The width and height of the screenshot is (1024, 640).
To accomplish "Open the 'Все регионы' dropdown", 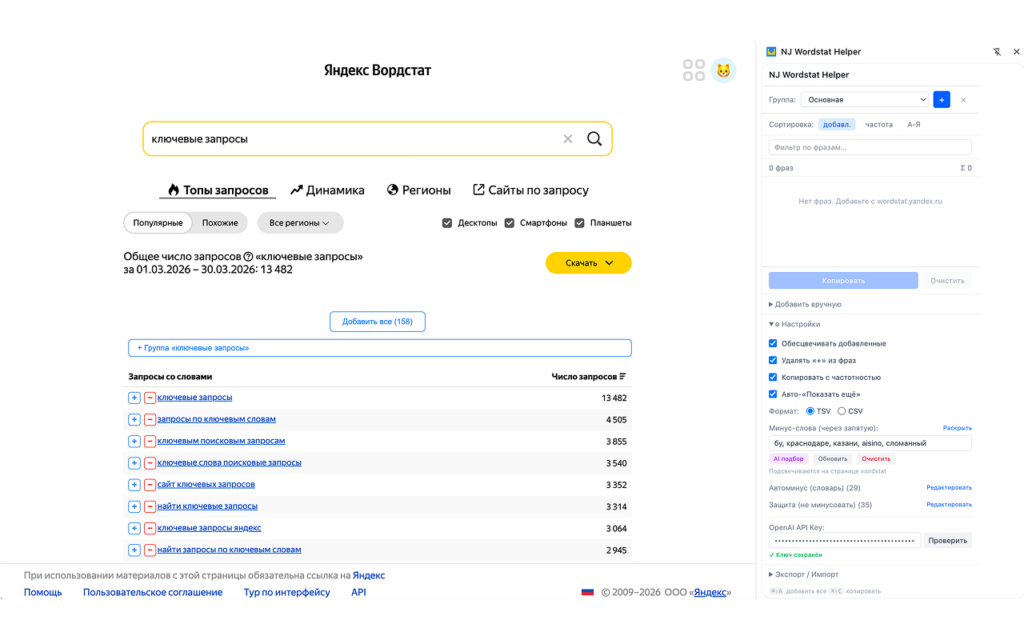I will (x=300, y=223).
